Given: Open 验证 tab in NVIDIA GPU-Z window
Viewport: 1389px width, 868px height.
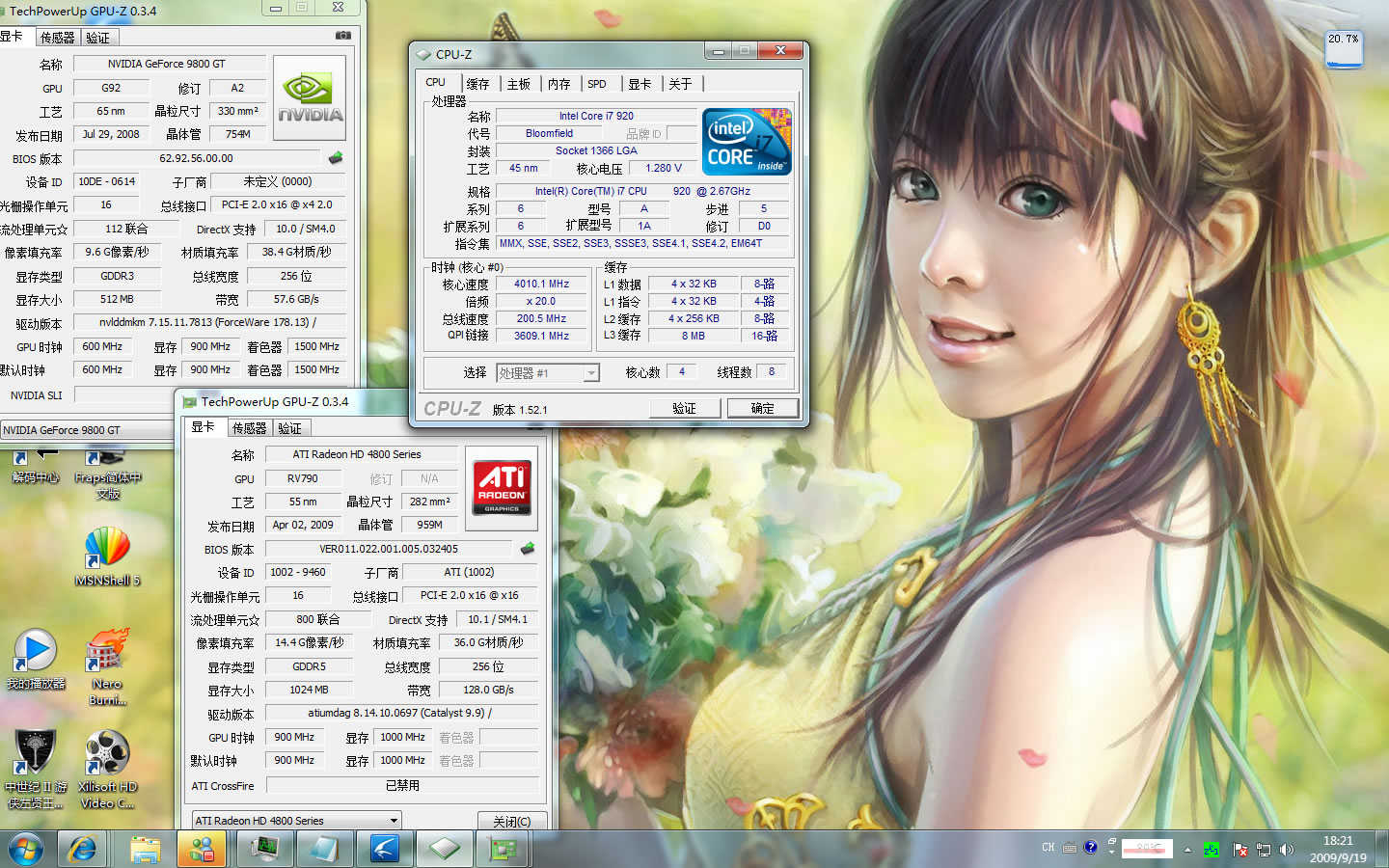Looking at the screenshot, I should click(98, 38).
